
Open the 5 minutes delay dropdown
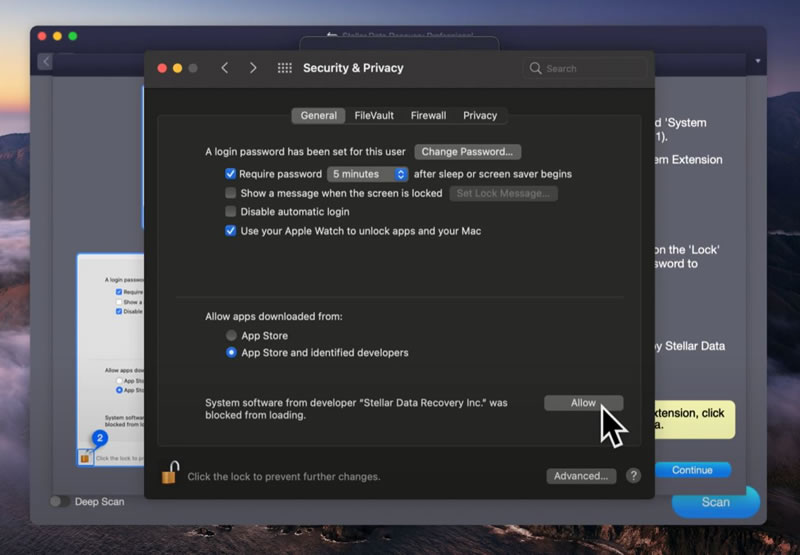coord(367,174)
